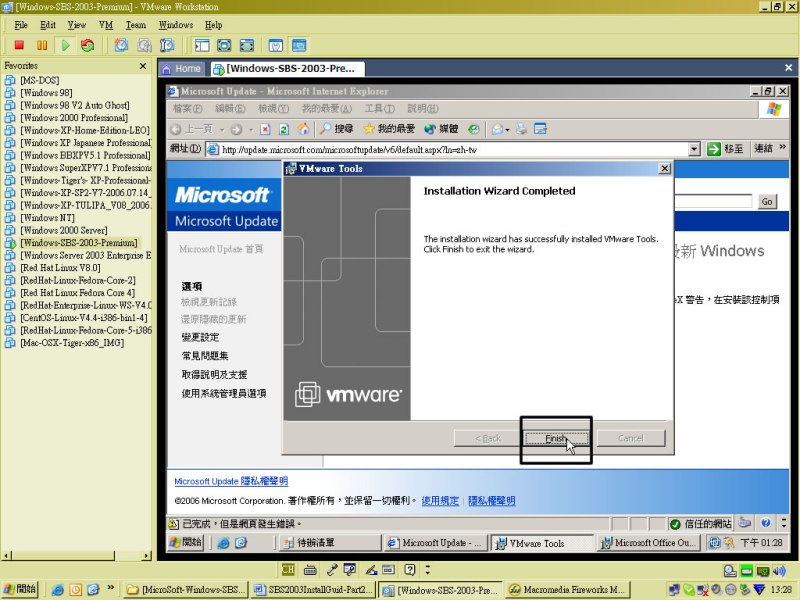Click the 使用系統管理員選項 sidebar link
Viewport: 800px width, 600px height.
[224, 393]
